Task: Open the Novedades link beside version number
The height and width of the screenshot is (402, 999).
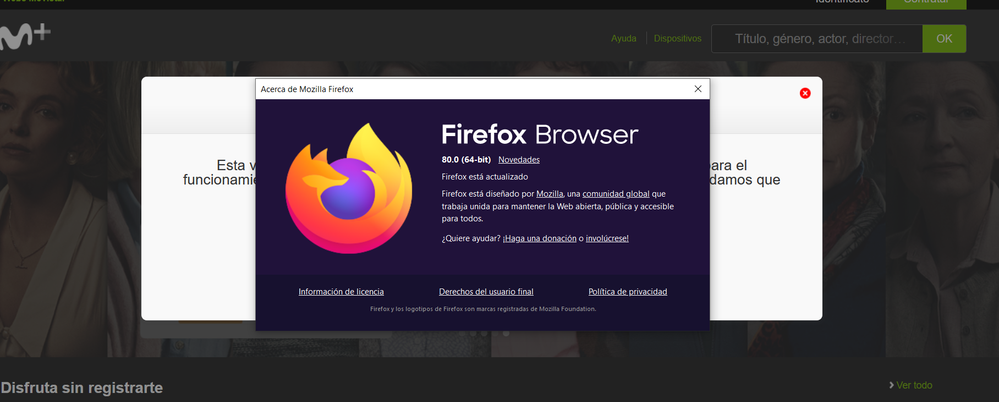Action: tap(519, 160)
